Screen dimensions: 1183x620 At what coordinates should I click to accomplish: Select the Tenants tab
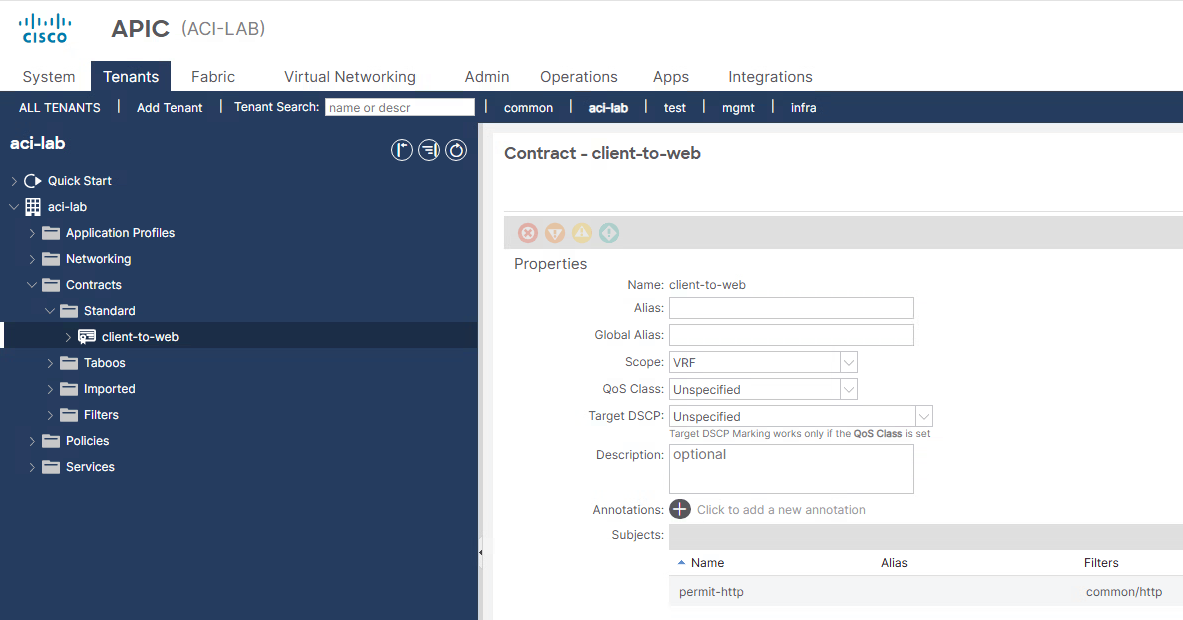(131, 77)
